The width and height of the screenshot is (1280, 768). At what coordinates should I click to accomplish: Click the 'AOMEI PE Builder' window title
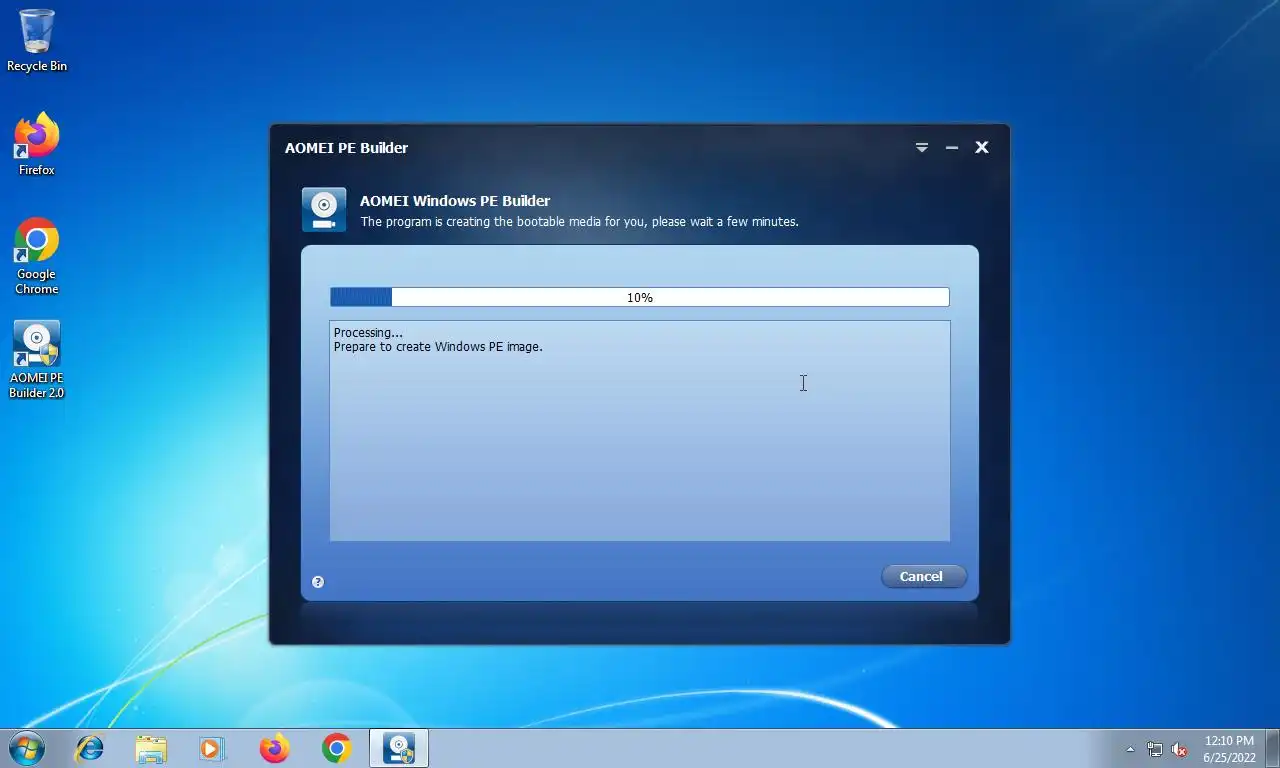pyautogui.click(x=346, y=148)
